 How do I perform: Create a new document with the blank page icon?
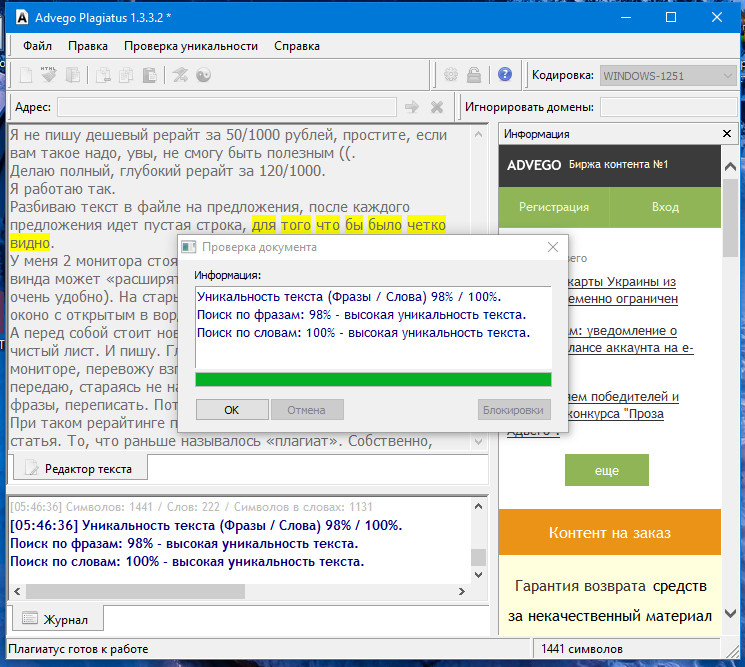coord(26,75)
